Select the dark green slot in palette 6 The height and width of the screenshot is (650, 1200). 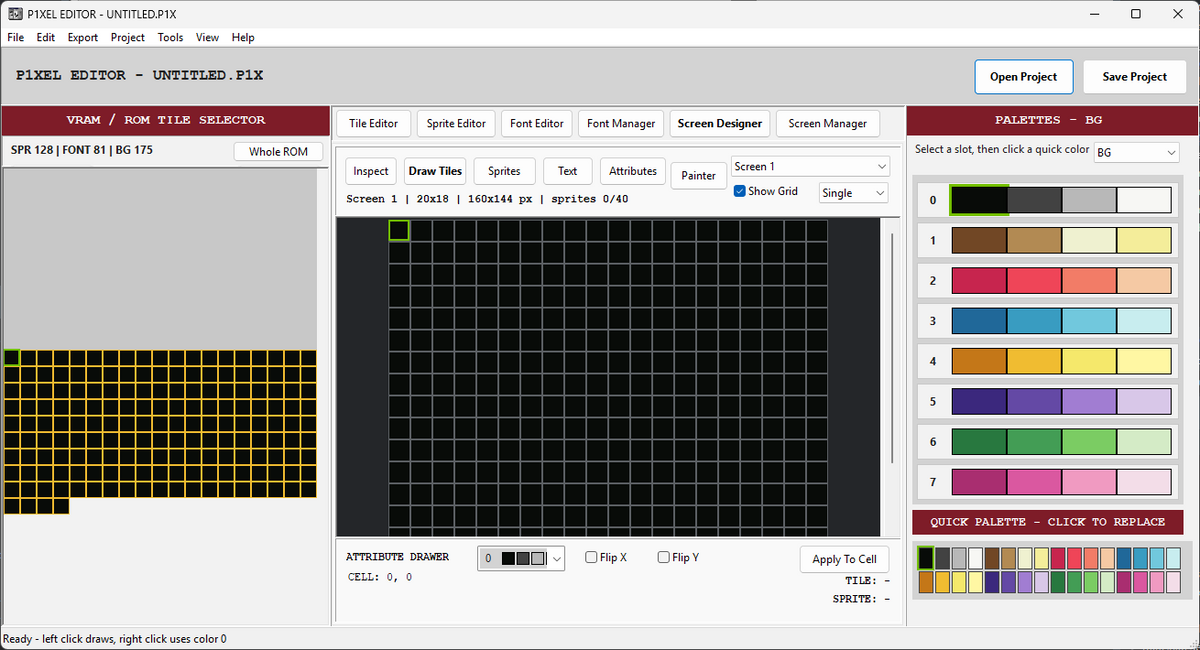coord(979,441)
